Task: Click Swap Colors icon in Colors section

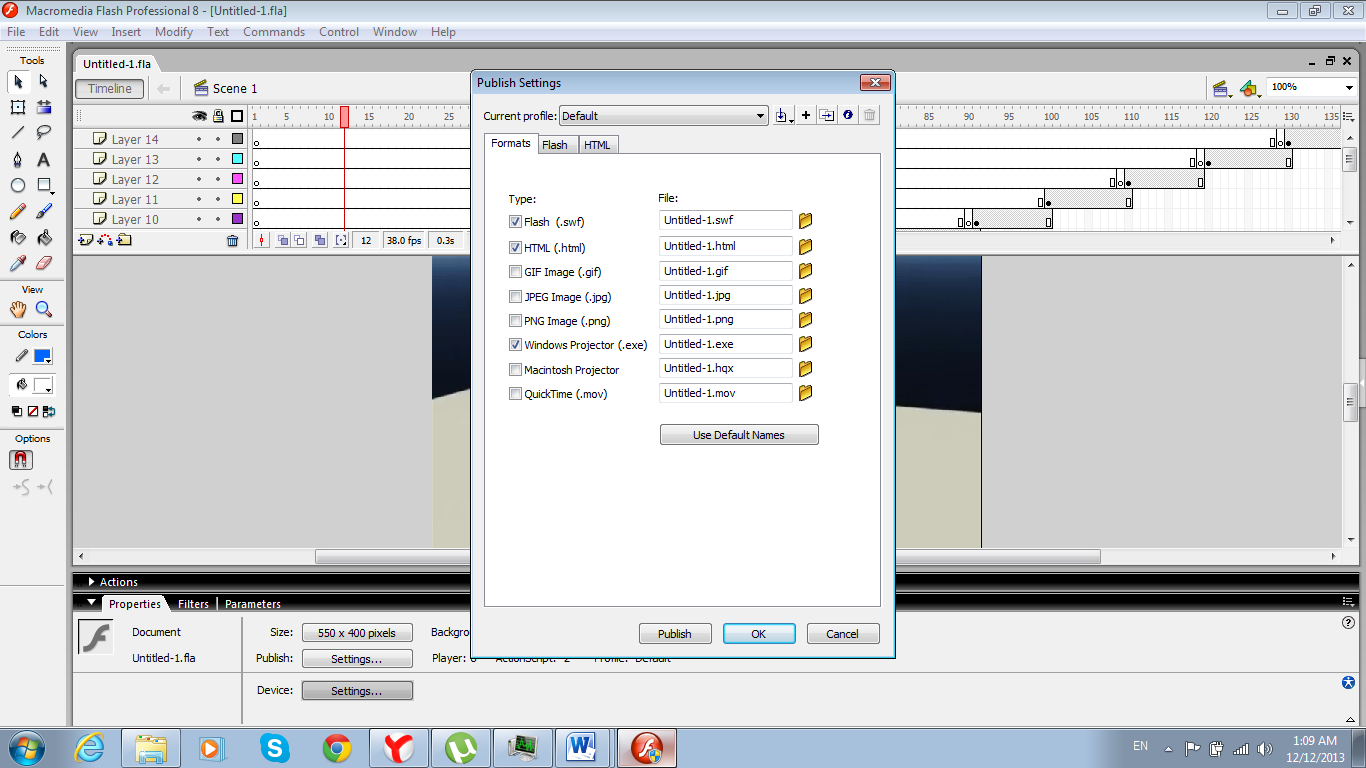Action: tap(49, 411)
